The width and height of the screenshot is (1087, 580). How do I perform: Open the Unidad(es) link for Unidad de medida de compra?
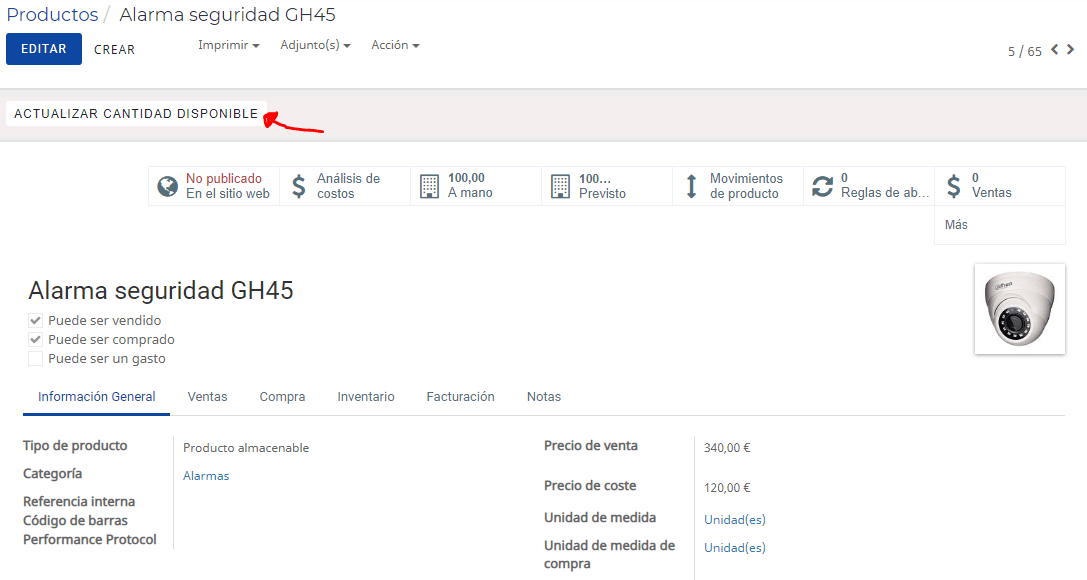(735, 547)
